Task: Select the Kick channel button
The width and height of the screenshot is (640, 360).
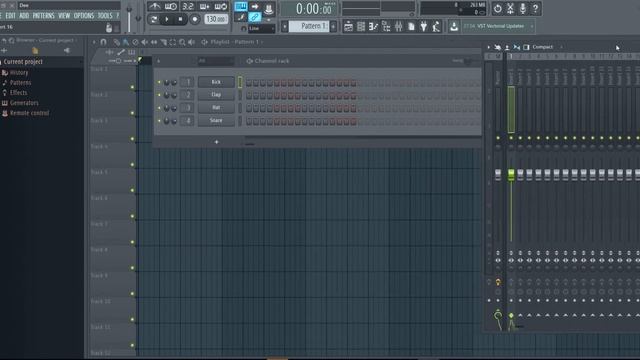Action: (x=216, y=82)
